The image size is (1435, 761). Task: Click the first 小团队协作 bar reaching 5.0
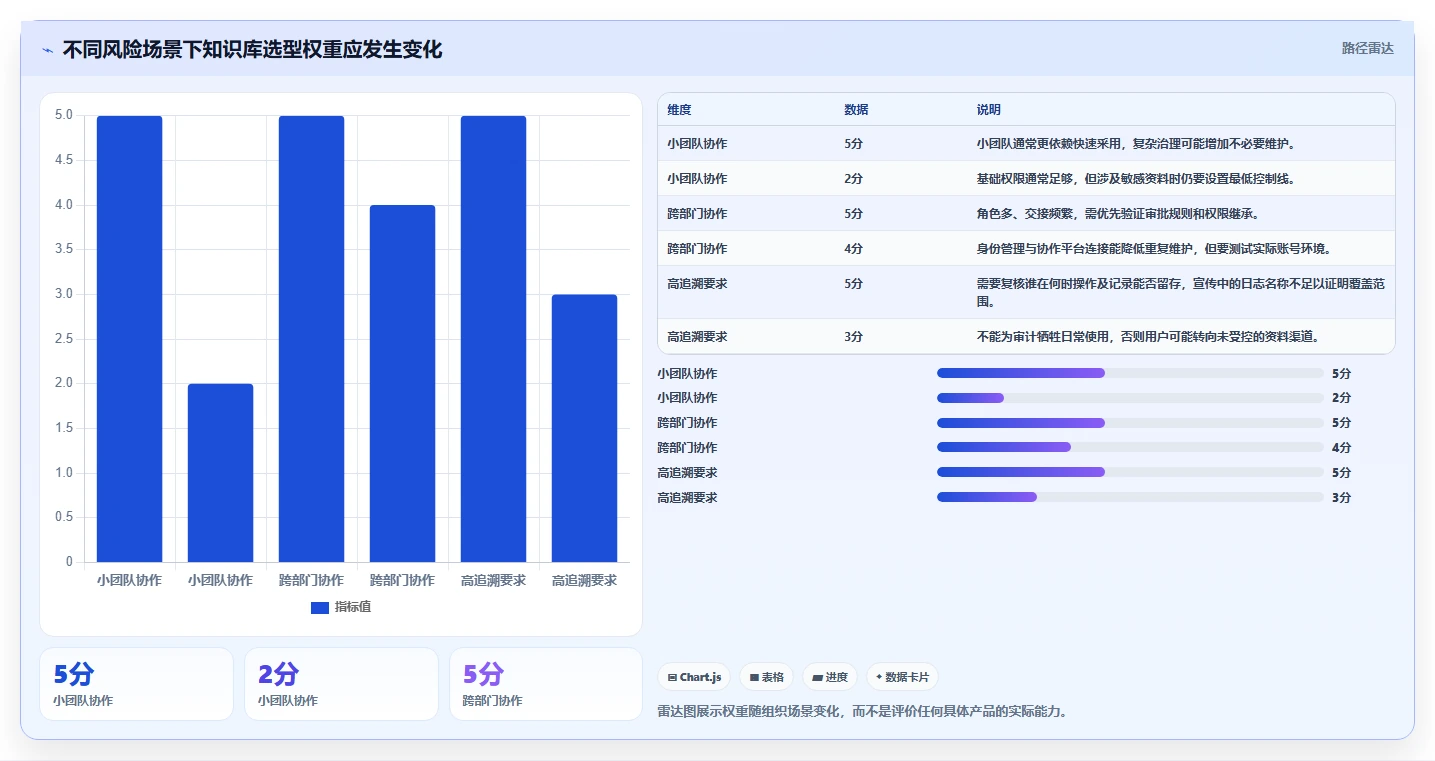click(x=129, y=339)
